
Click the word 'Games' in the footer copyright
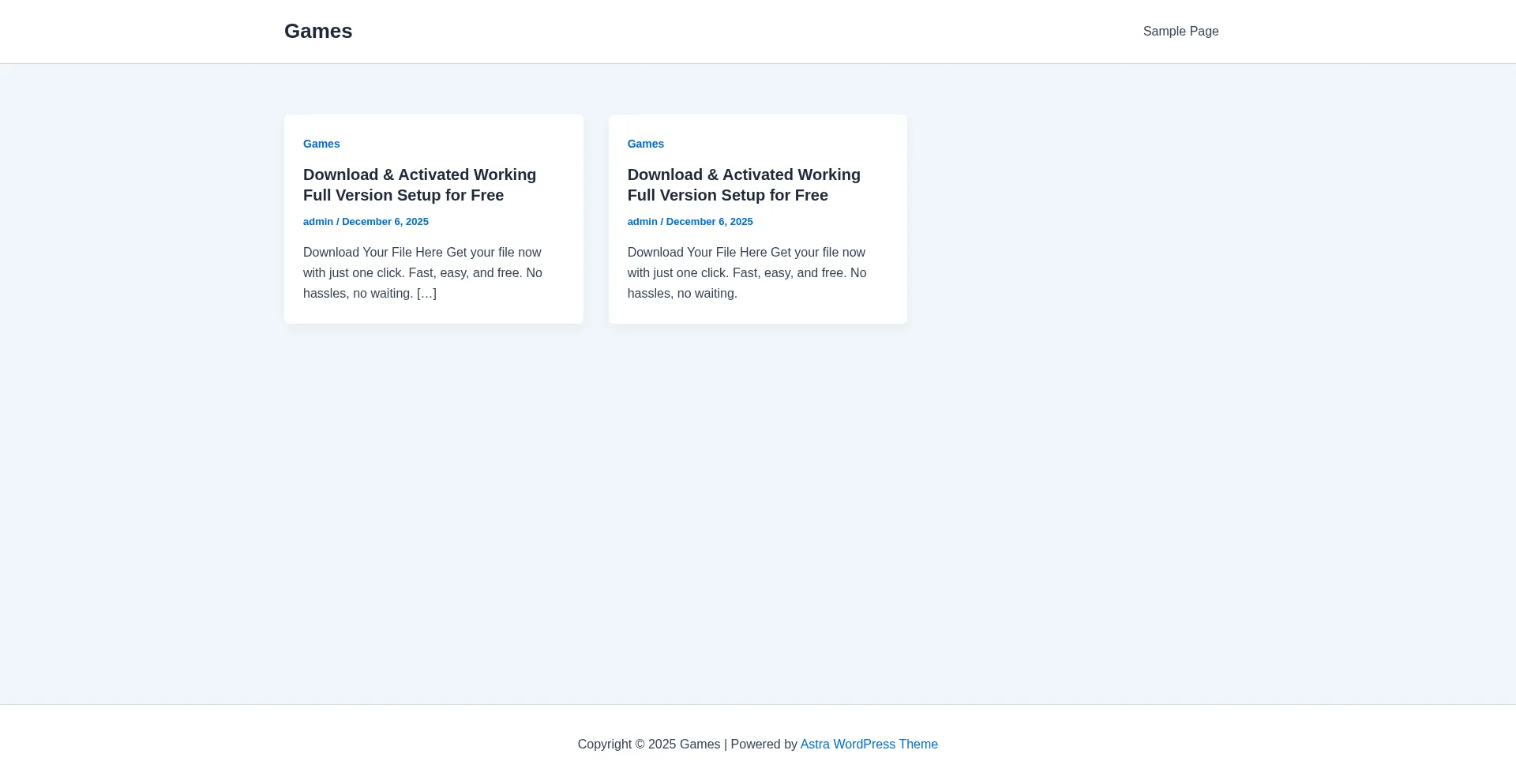click(700, 745)
